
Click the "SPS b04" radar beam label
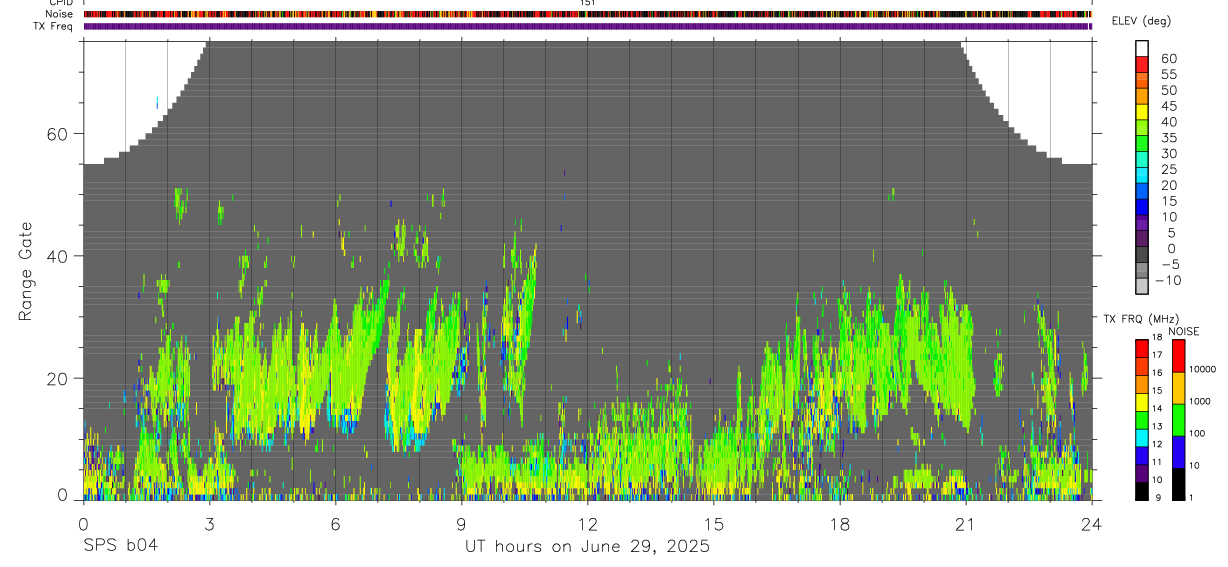[120, 546]
